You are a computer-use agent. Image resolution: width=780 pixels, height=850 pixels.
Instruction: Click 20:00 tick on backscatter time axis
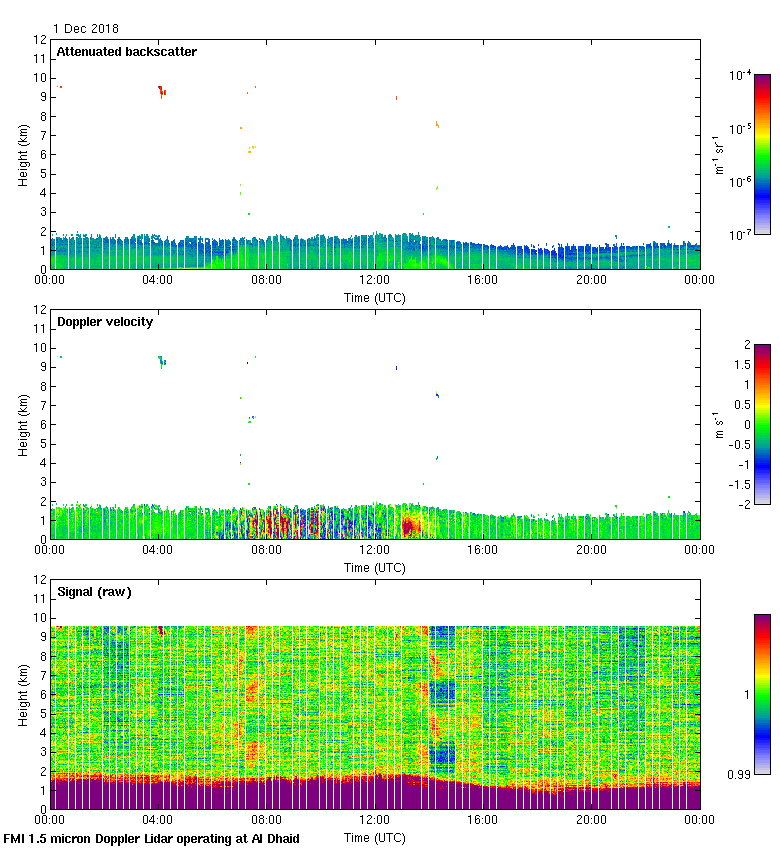pyautogui.click(x=591, y=281)
